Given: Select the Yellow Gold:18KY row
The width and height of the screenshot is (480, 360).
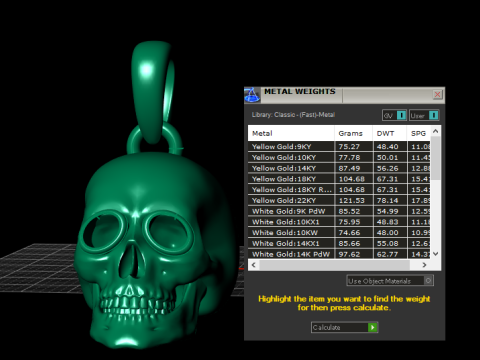Looking at the screenshot, I should pos(339,179).
